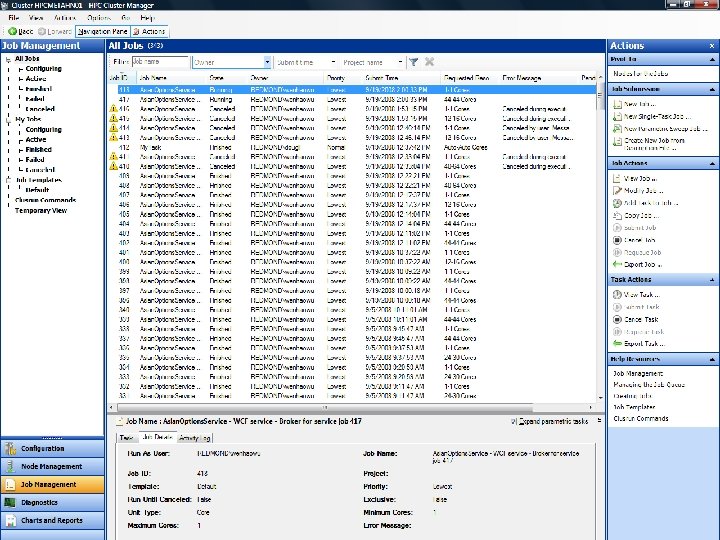This screenshot has height=540, width=720.
Task: Click Nodes for the Jobs link
Action: pyautogui.click(x=641, y=73)
